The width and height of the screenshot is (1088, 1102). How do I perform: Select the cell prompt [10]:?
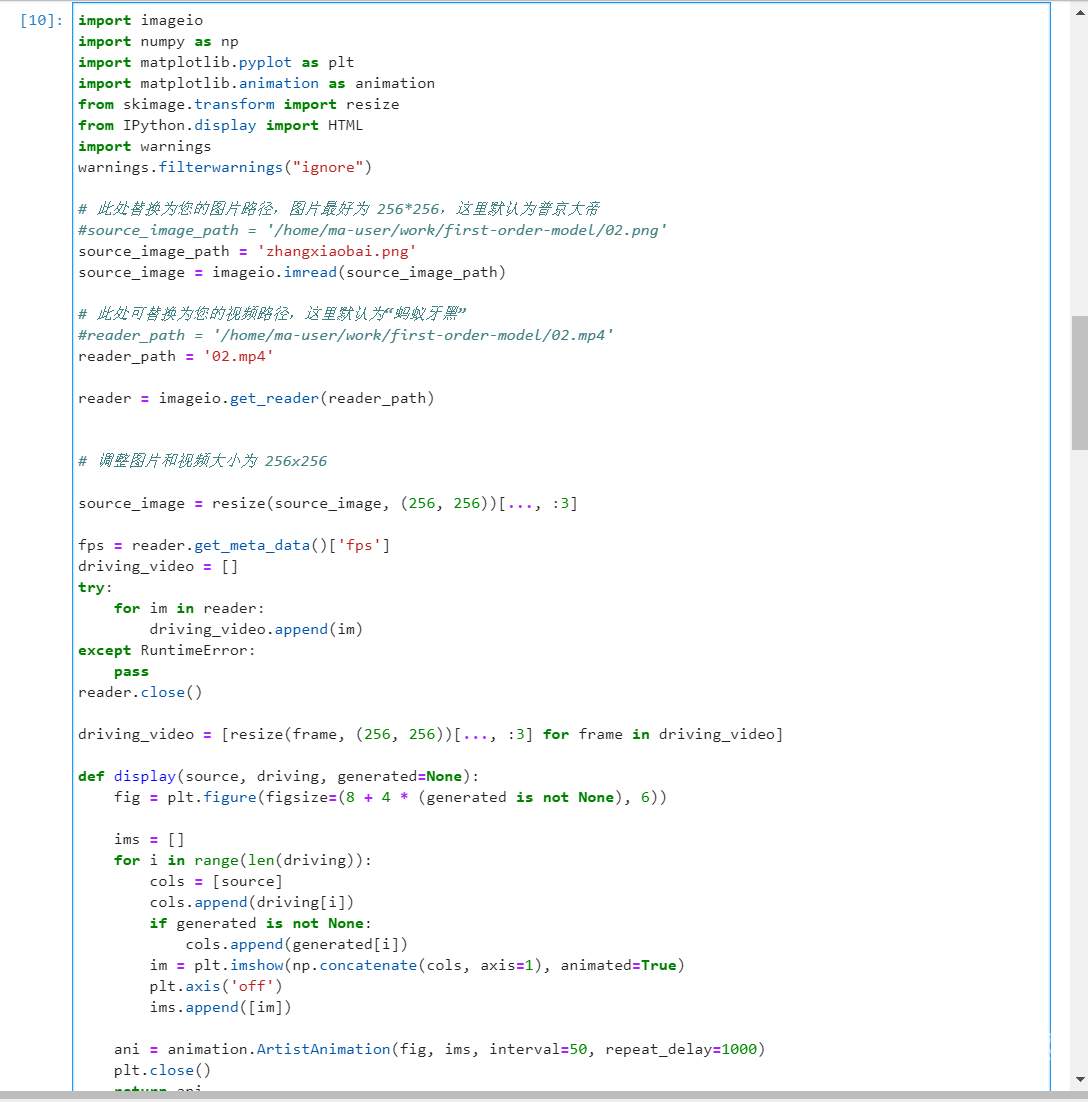41,20
